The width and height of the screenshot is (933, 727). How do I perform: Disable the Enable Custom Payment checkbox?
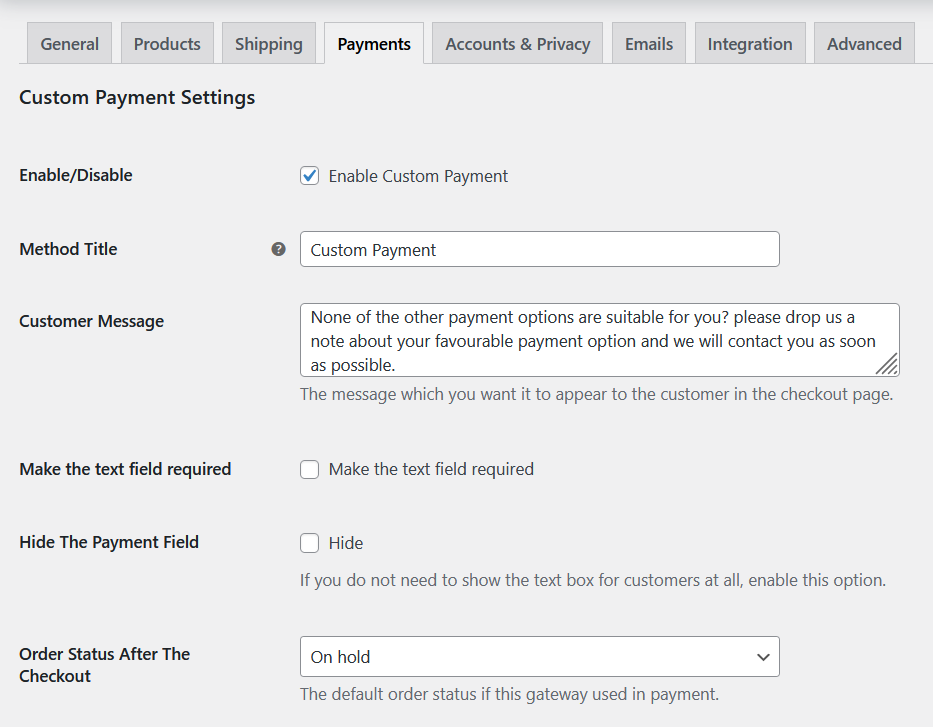click(310, 176)
